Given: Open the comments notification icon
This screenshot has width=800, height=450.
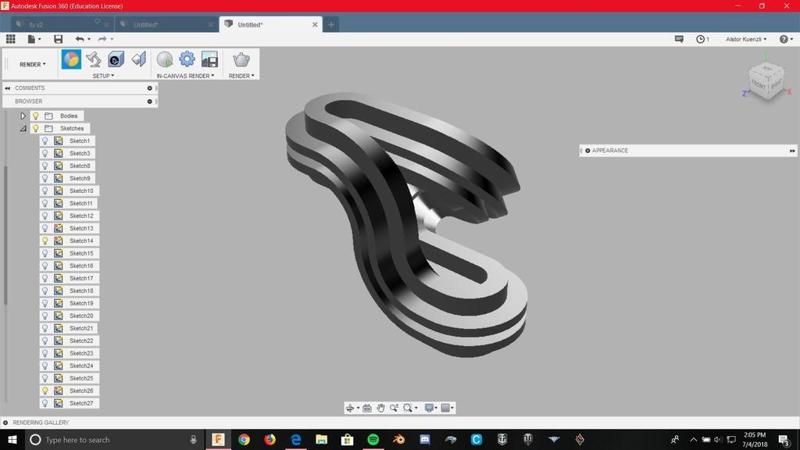Looking at the screenshot, I should coord(679,39).
